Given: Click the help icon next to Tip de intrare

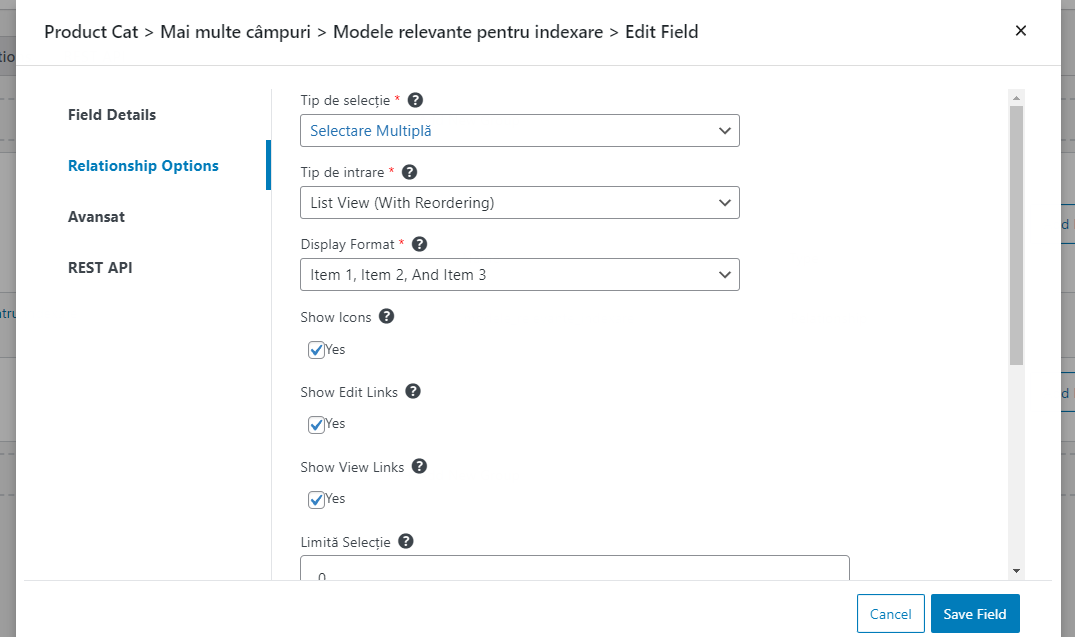Looking at the screenshot, I should [x=409, y=171].
